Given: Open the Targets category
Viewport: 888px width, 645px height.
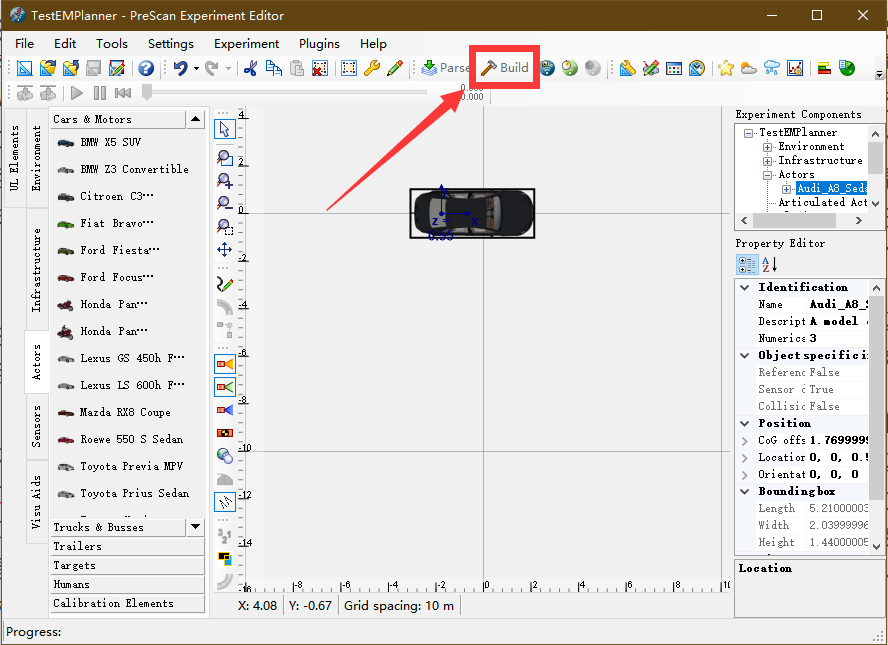Looking at the screenshot, I should point(127,566).
